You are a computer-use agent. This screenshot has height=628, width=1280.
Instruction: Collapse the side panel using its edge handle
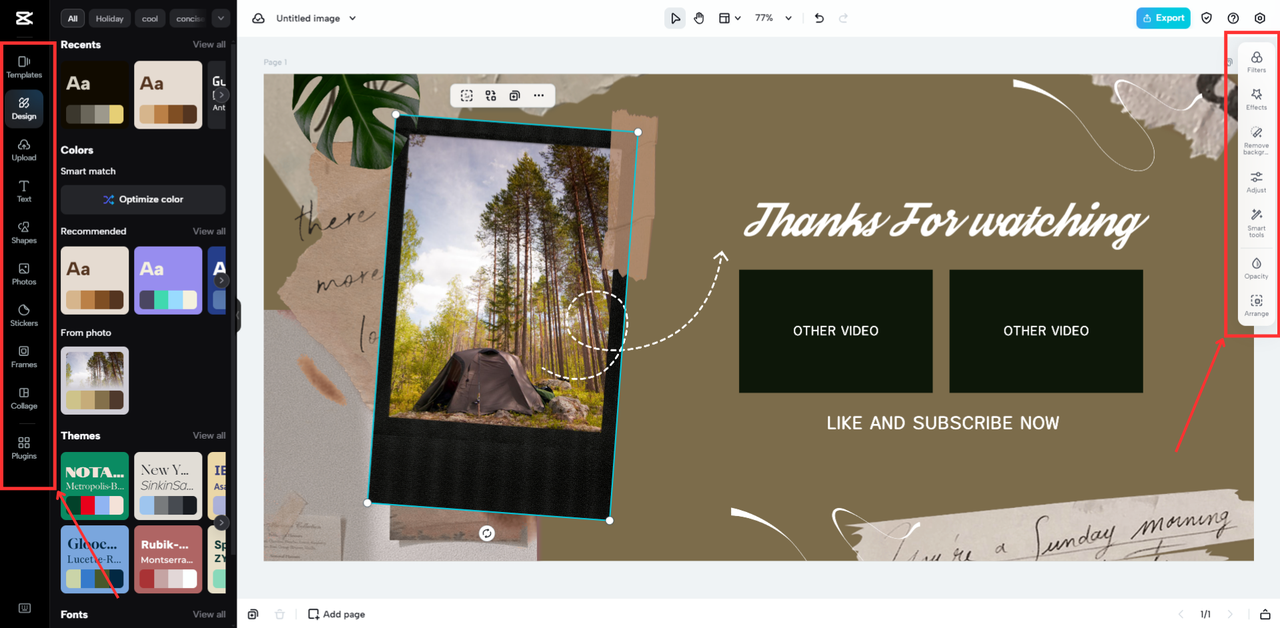coord(238,316)
